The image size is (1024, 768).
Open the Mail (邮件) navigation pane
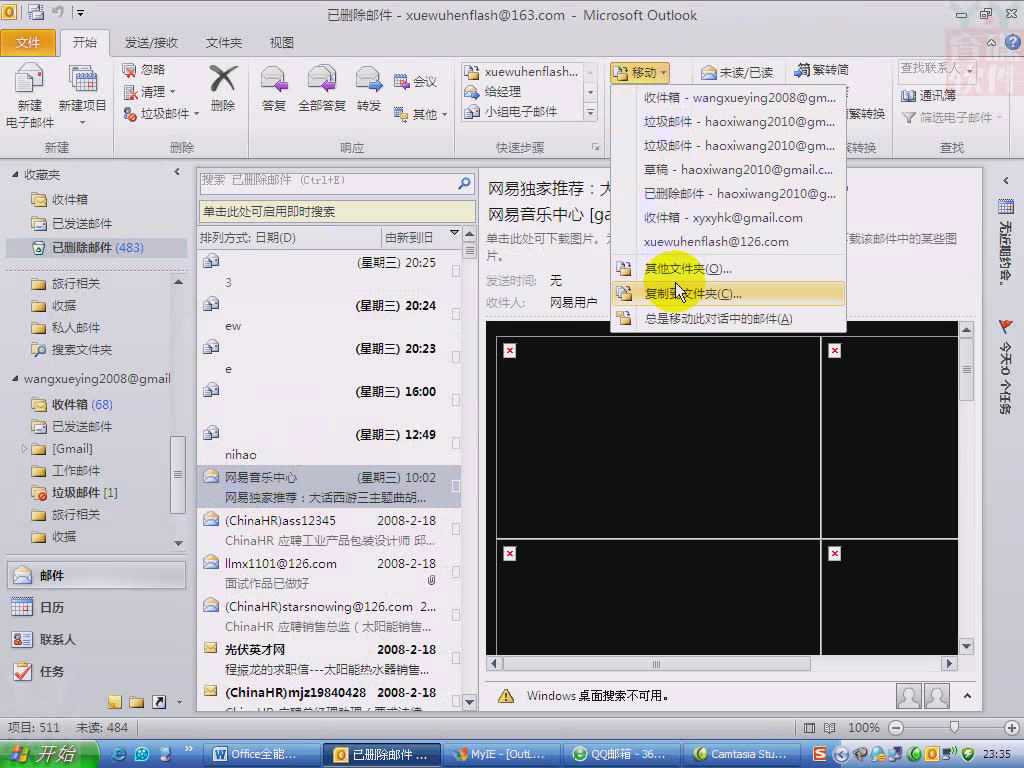97,575
